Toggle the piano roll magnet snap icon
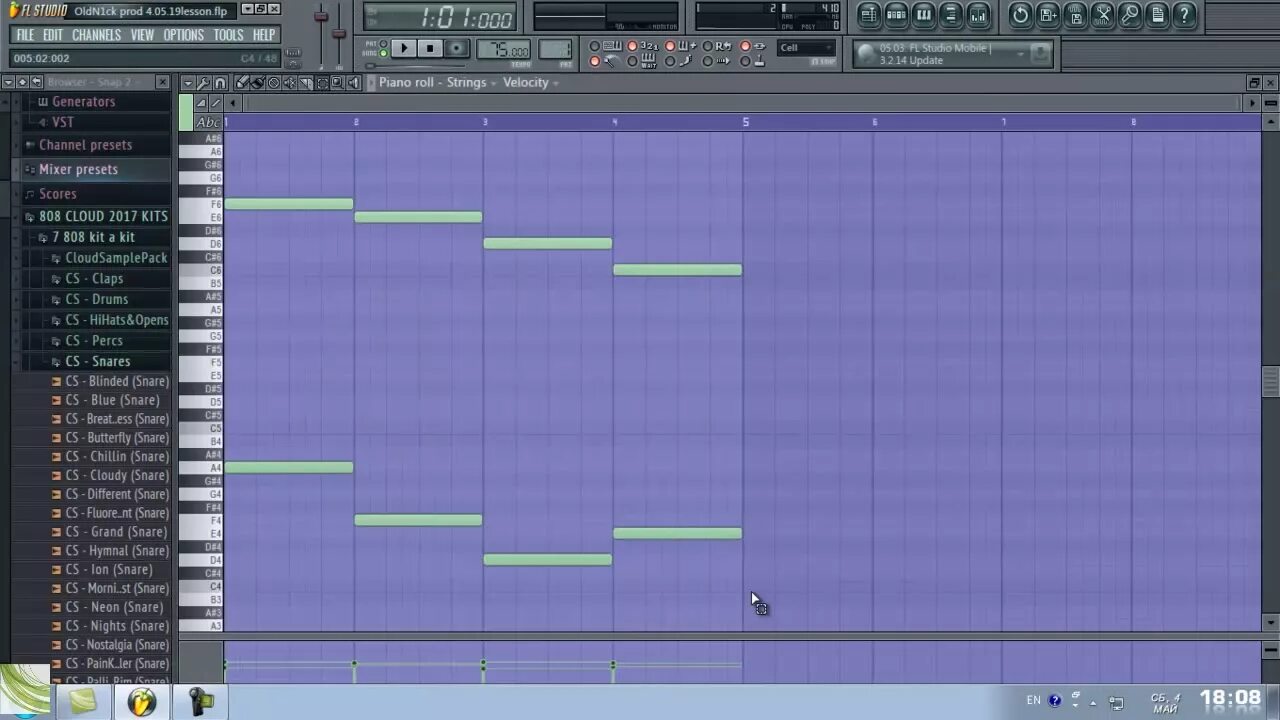The width and height of the screenshot is (1280, 720). tap(220, 82)
